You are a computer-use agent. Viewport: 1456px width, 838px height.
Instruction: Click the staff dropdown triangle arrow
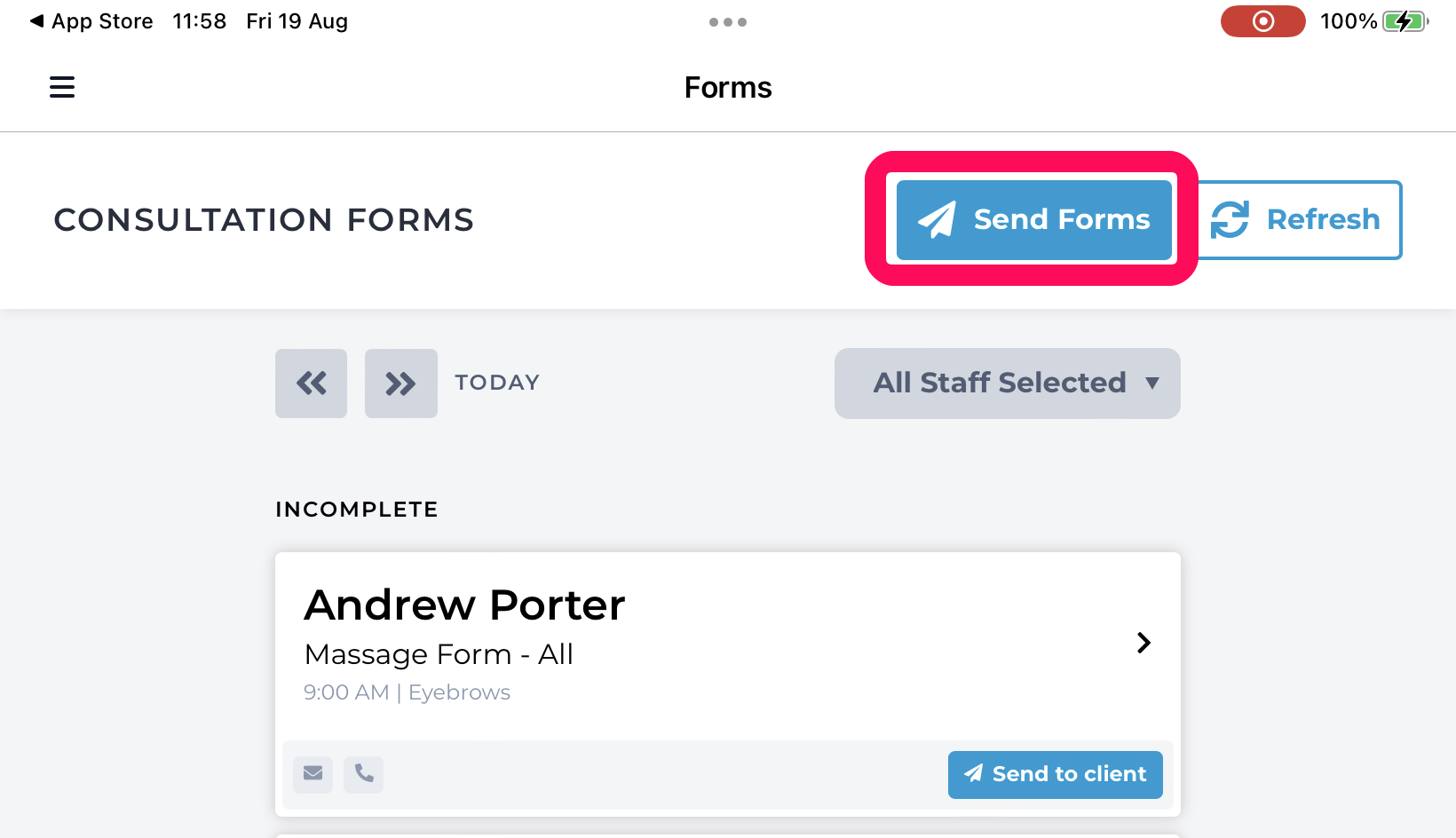[1152, 383]
